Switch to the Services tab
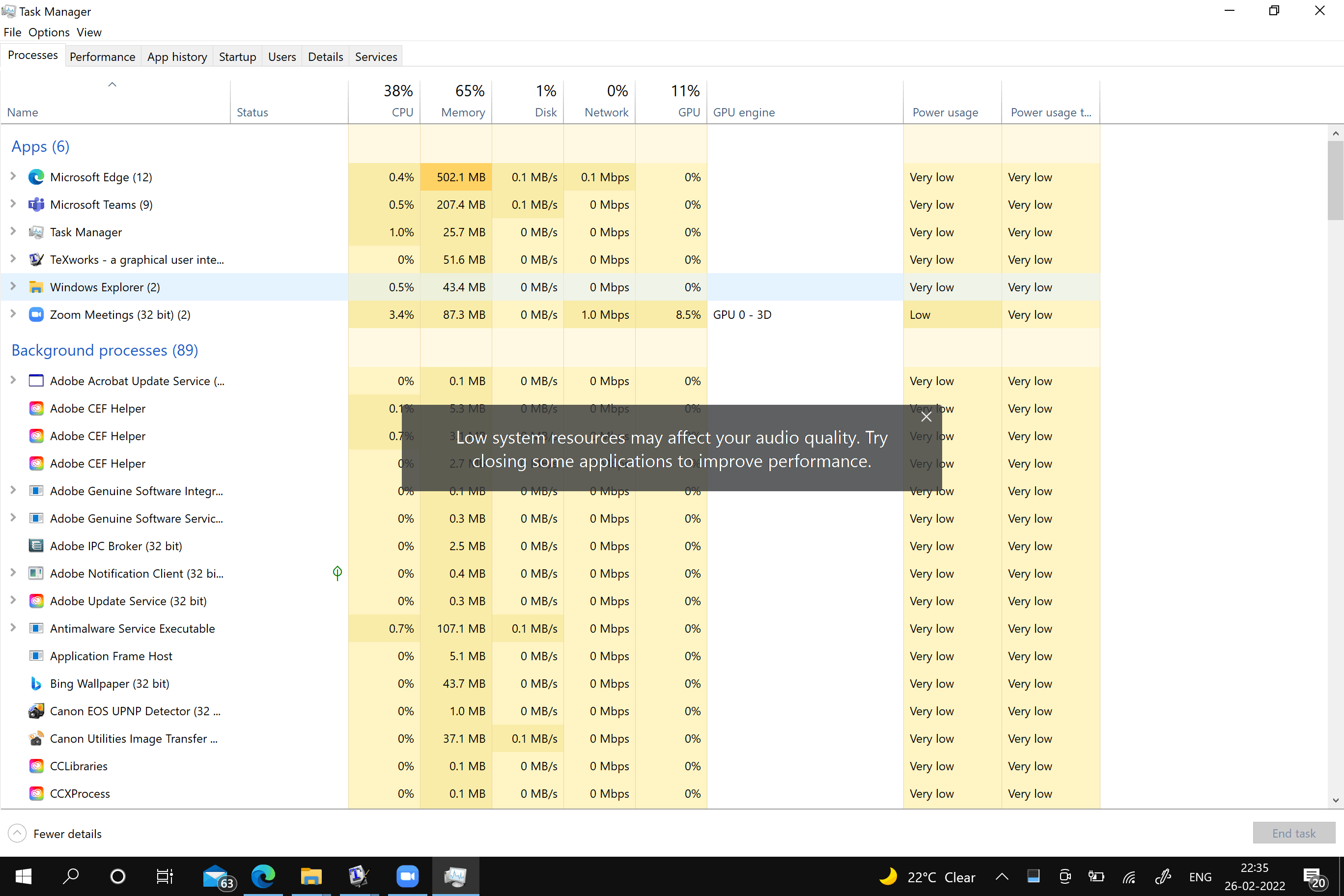The width and height of the screenshot is (1344, 896). click(375, 56)
